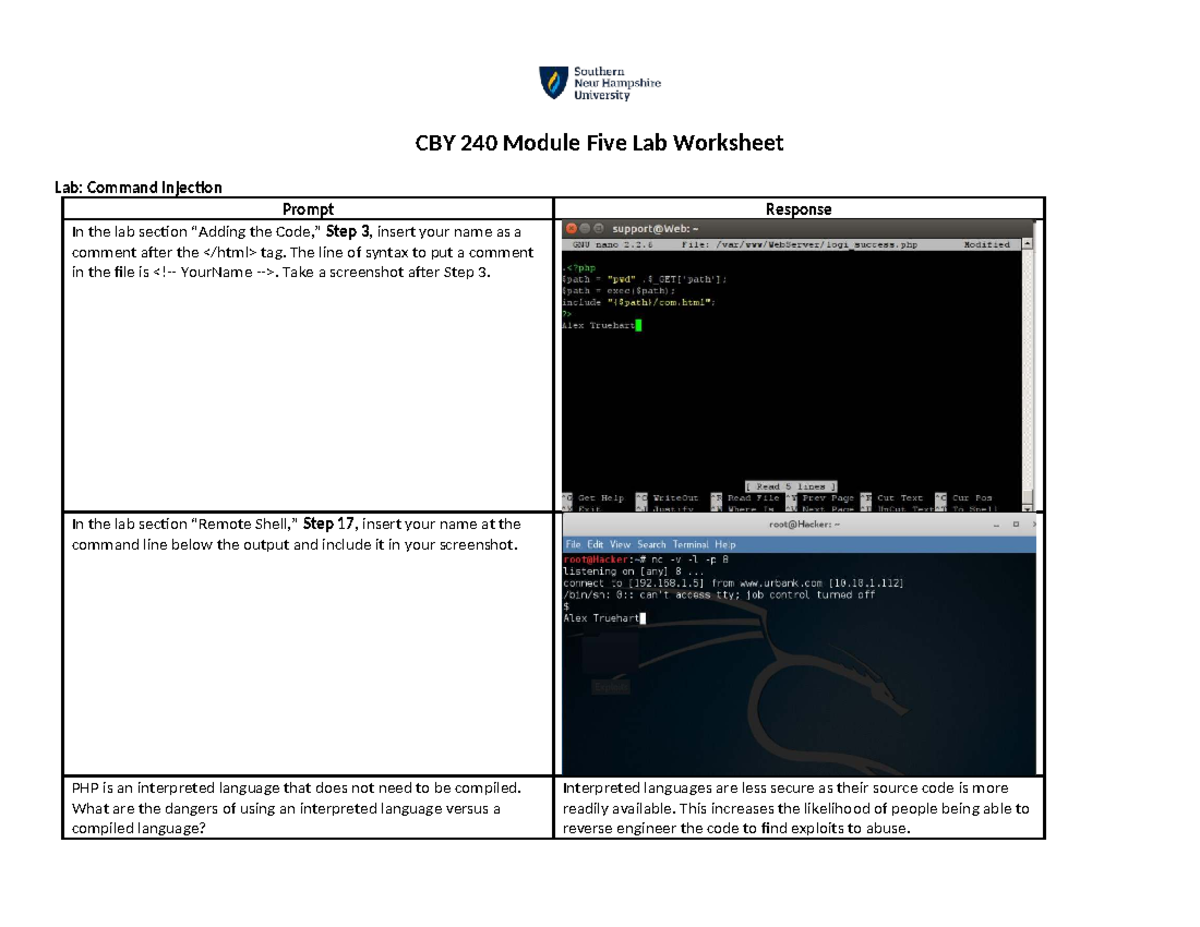The width and height of the screenshot is (1200, 927).
Task: Close the support@Web terminal window
Action: [x=571, y=226]
